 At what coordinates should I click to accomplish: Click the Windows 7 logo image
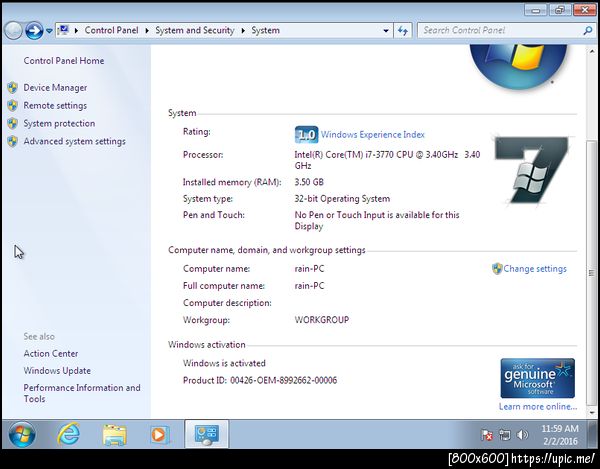pyautogui.click(x=532, y=170)
